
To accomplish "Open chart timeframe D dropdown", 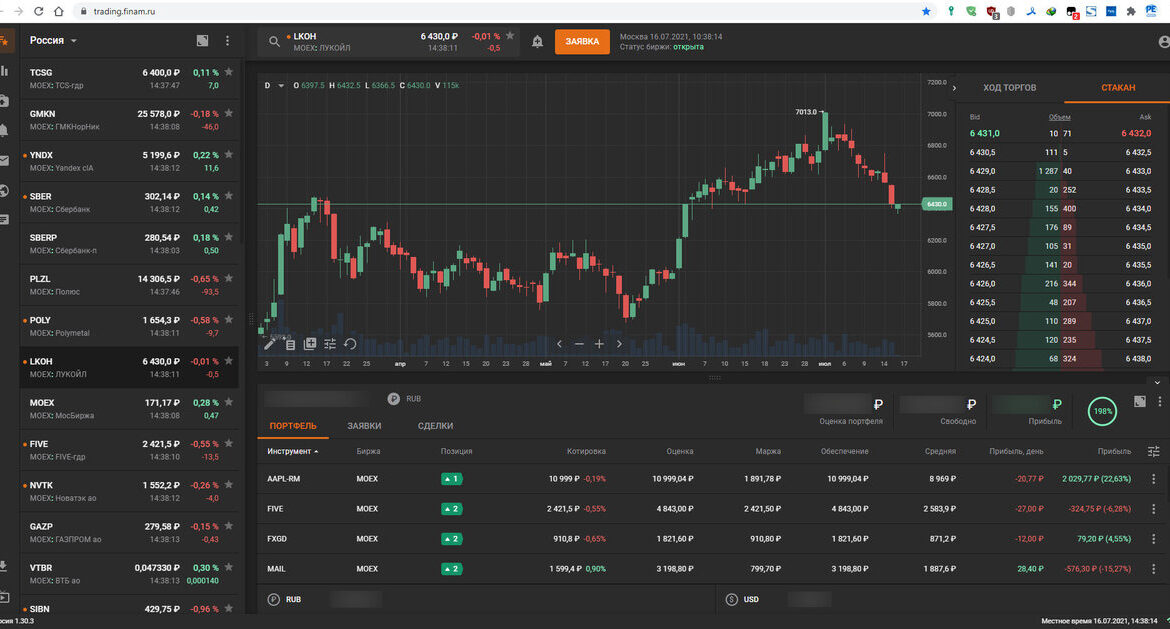I will [270, 86].
